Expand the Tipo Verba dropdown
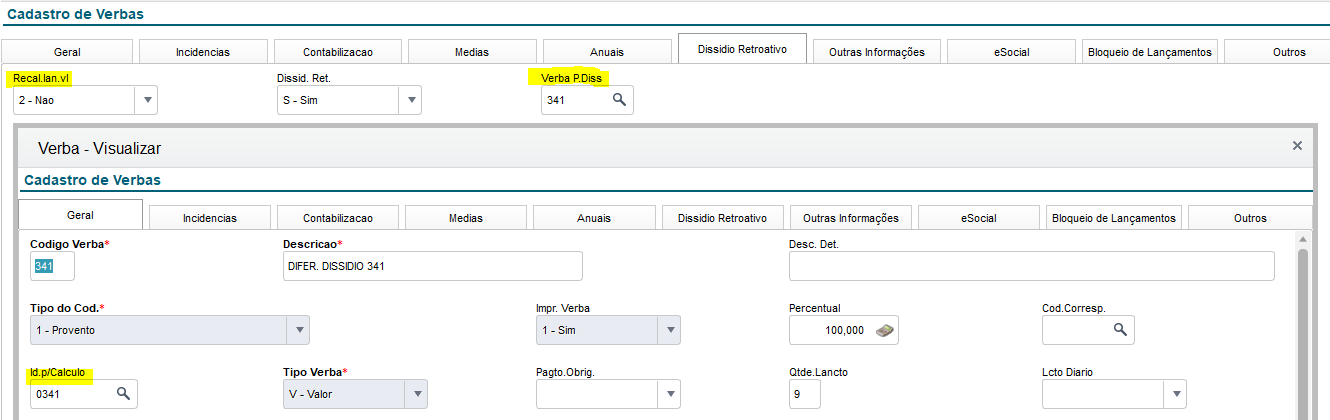 417,394
